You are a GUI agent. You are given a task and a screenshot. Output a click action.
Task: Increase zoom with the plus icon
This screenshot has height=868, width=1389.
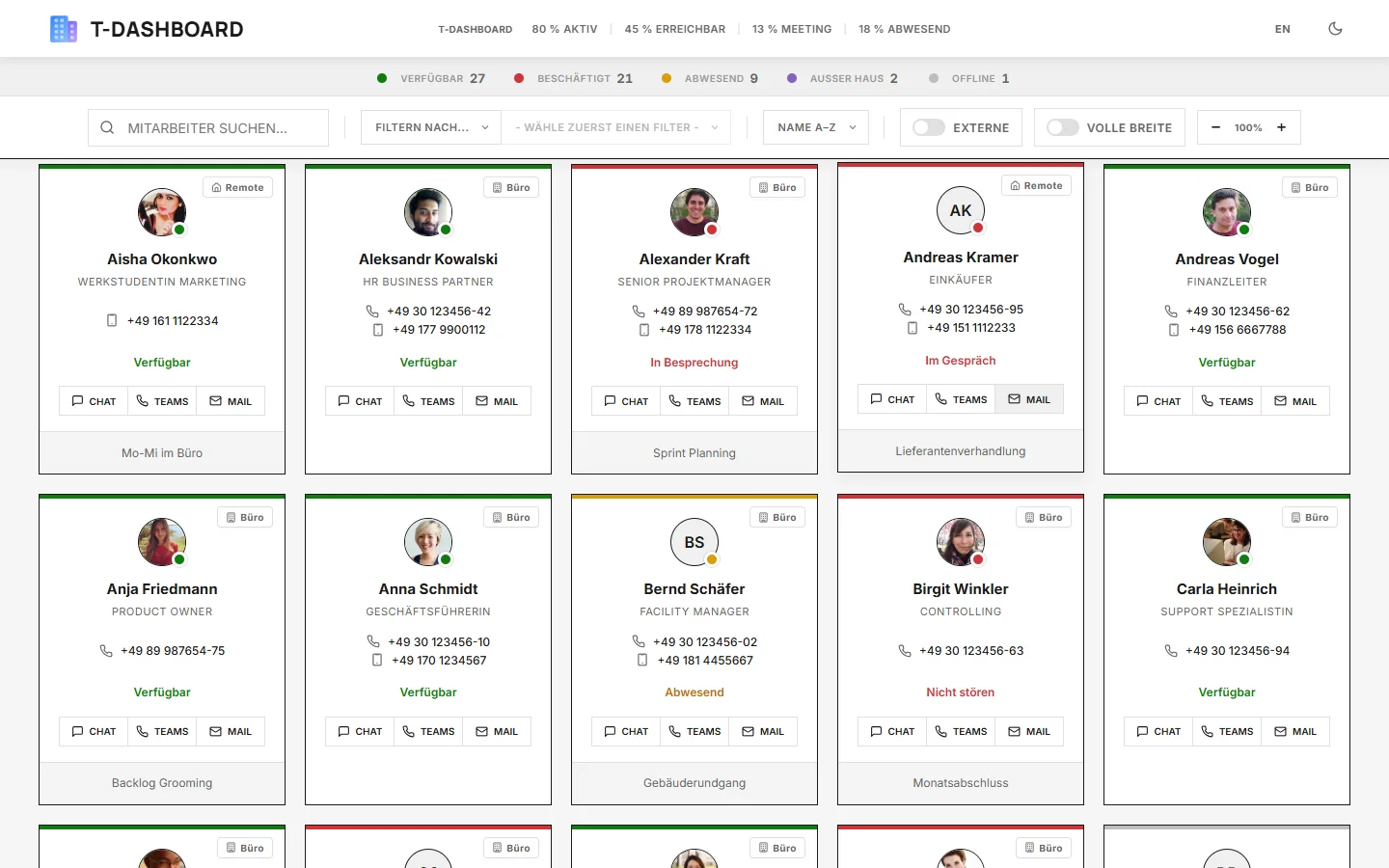click(x=1281, y=127)
